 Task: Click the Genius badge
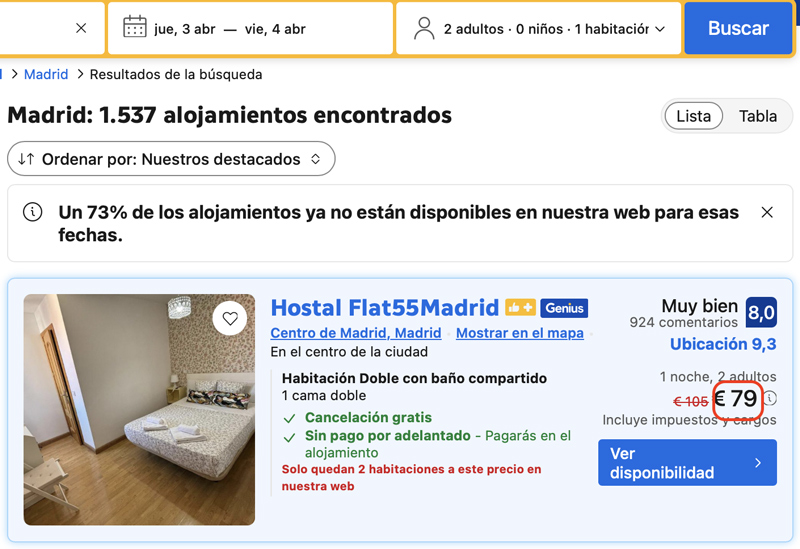[564, 308]
